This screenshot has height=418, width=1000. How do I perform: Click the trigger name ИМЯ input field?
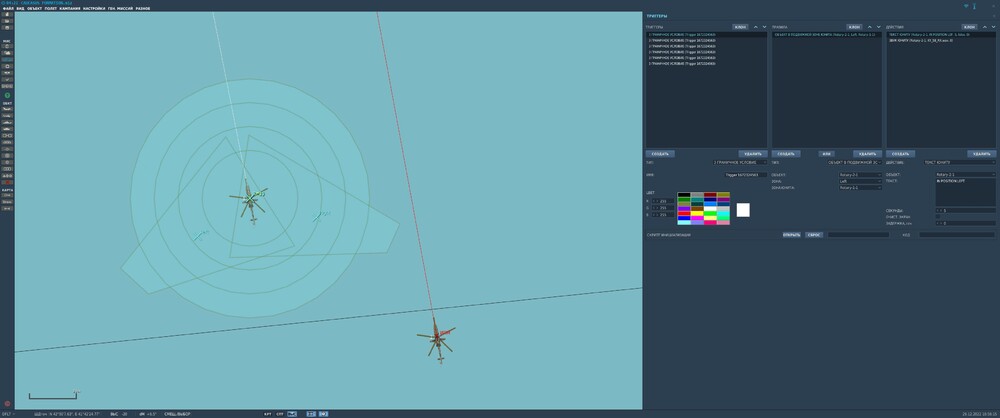tap(746, 174)
